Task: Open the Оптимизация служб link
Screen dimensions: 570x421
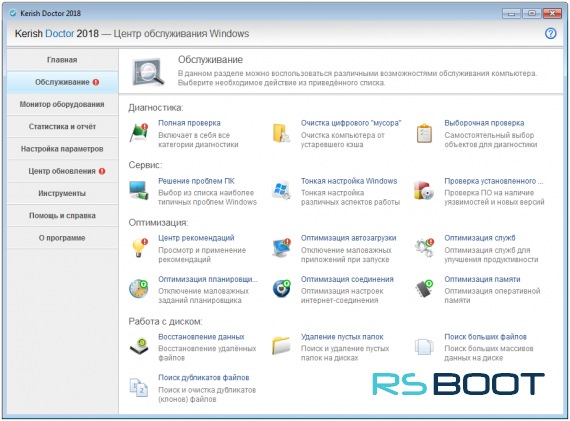Action: (x=479, y=238)
